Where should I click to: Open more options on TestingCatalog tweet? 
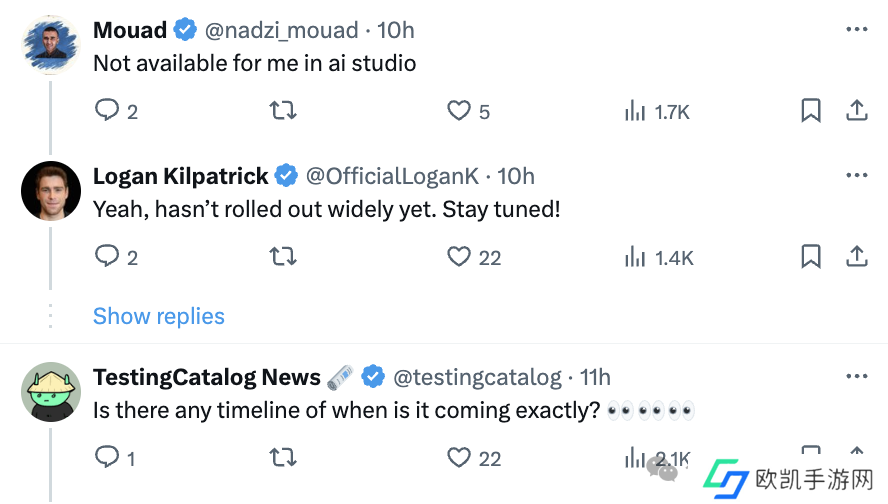857,377
